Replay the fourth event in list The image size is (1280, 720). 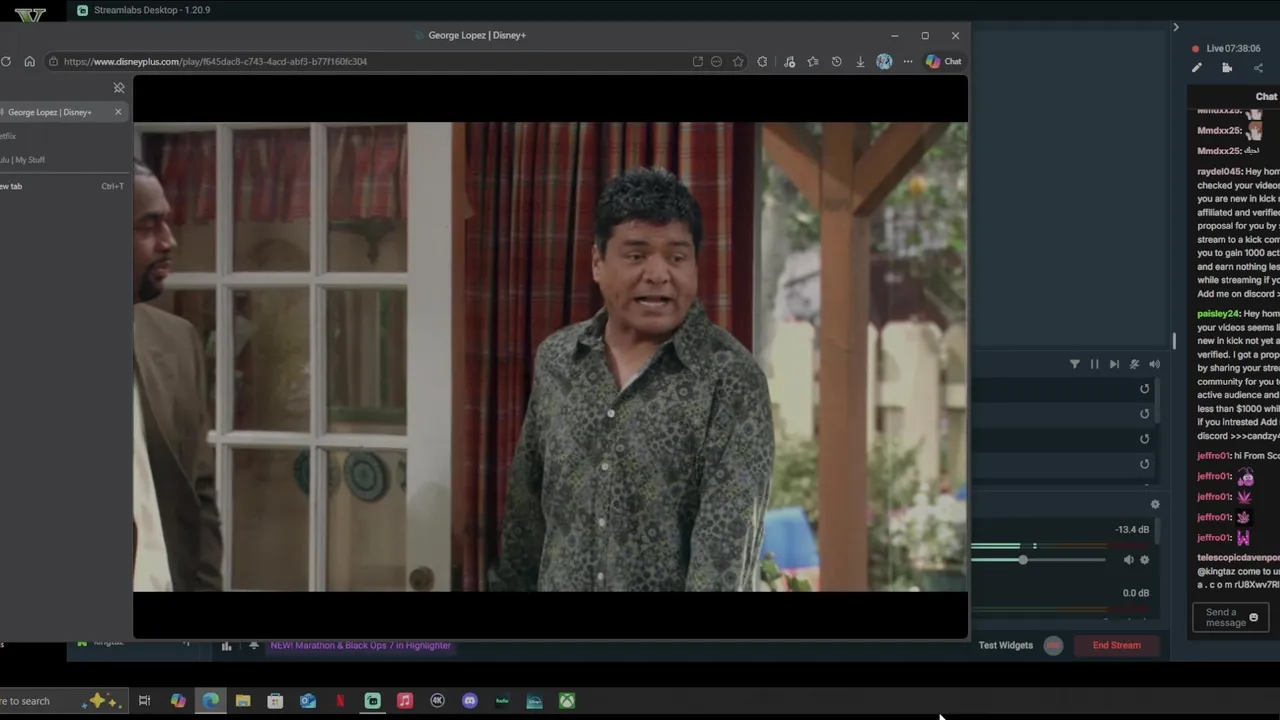[1145, 464]
